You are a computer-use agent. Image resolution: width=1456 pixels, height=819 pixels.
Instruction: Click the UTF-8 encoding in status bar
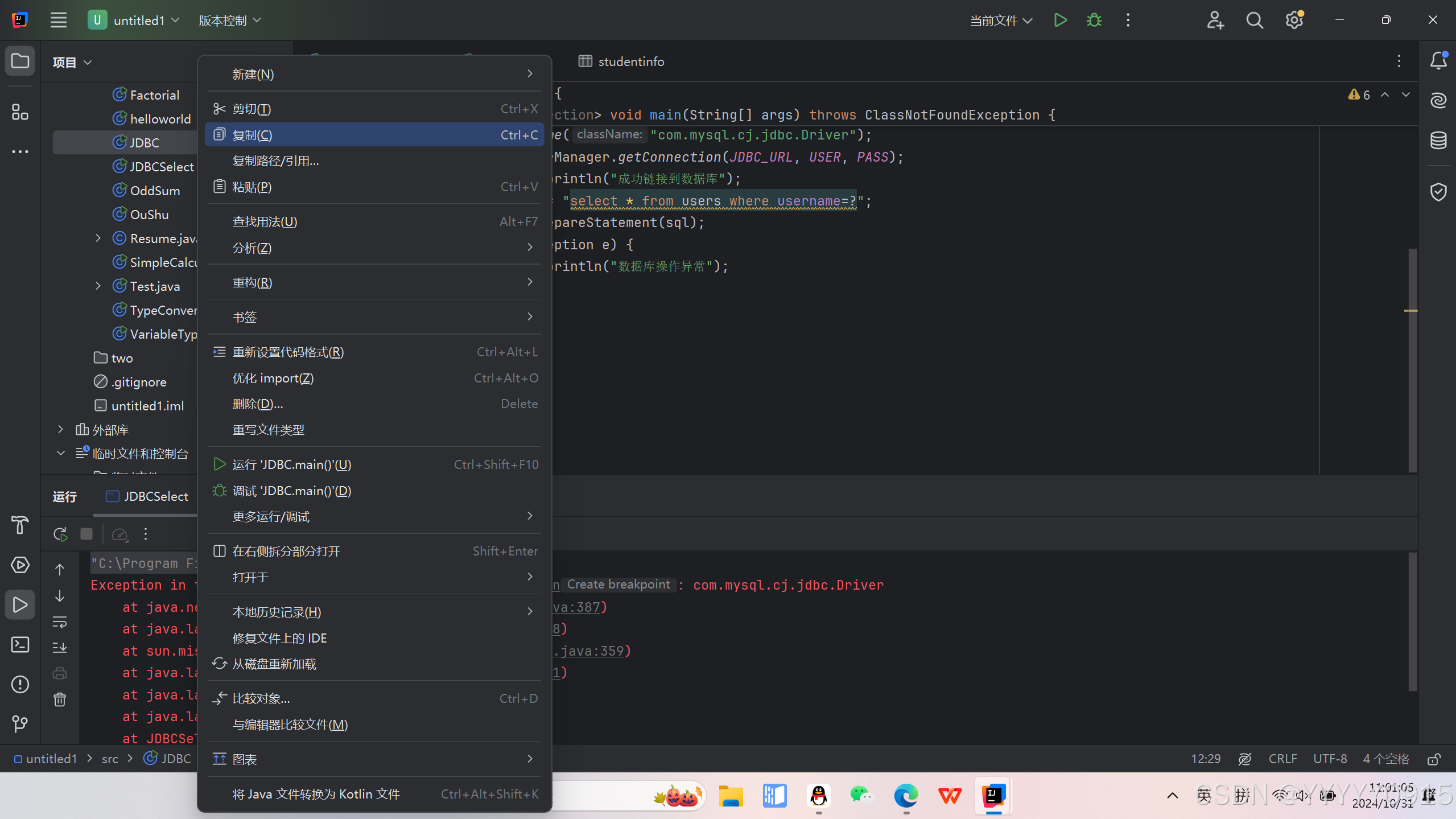1329,759
